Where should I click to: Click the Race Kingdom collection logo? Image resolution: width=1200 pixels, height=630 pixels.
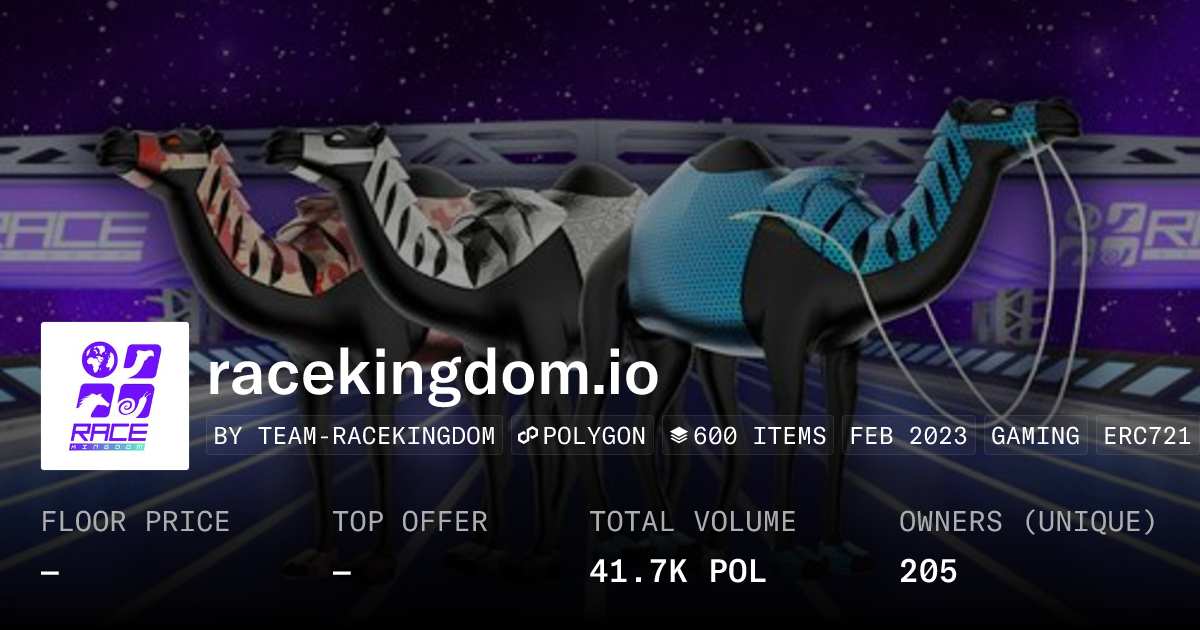115,396
